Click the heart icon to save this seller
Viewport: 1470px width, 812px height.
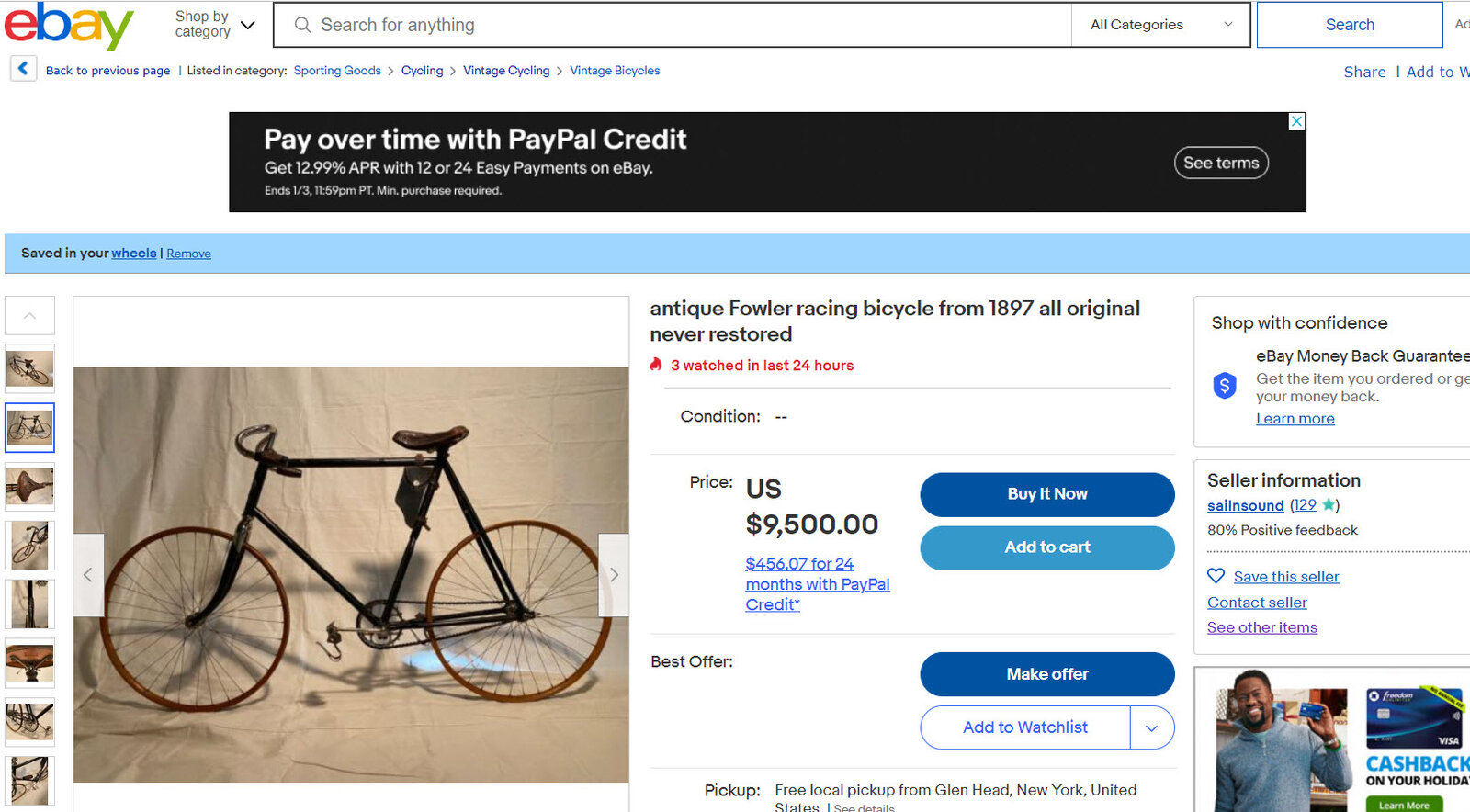(x=1216, y=576)
